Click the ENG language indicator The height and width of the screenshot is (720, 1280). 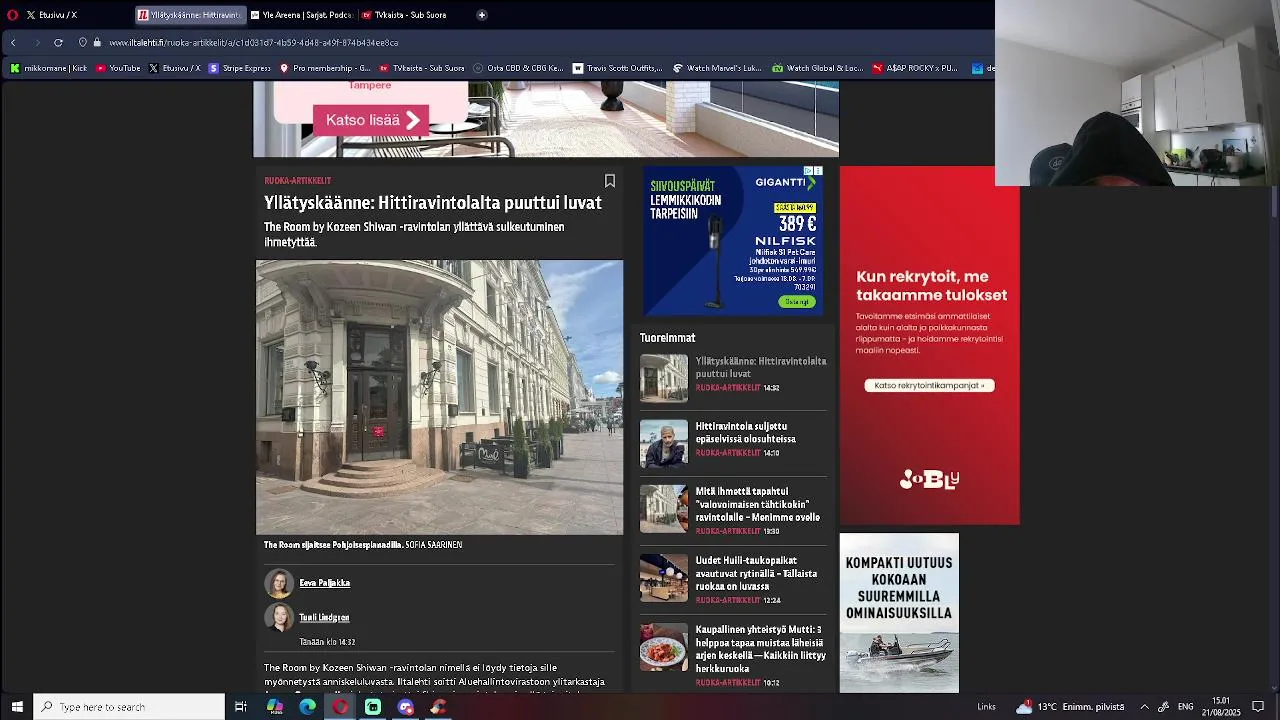coord(1185,707)
